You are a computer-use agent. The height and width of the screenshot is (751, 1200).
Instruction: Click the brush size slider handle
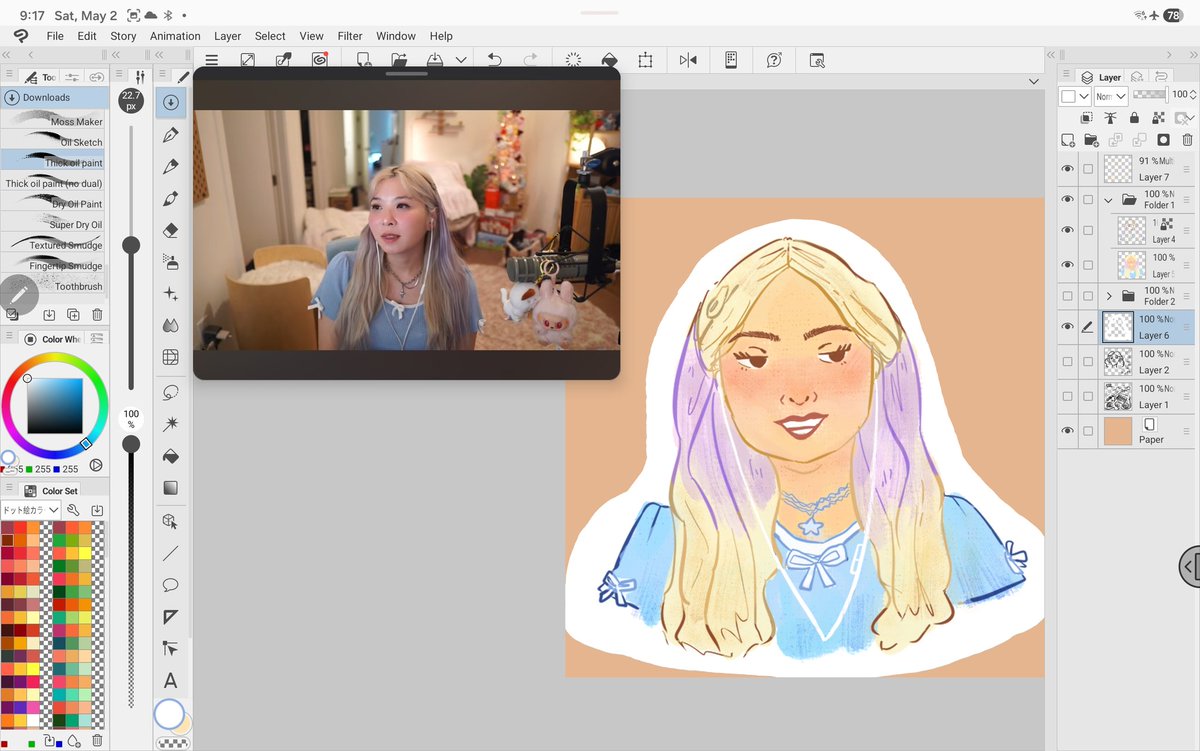[x=131, y=245]
